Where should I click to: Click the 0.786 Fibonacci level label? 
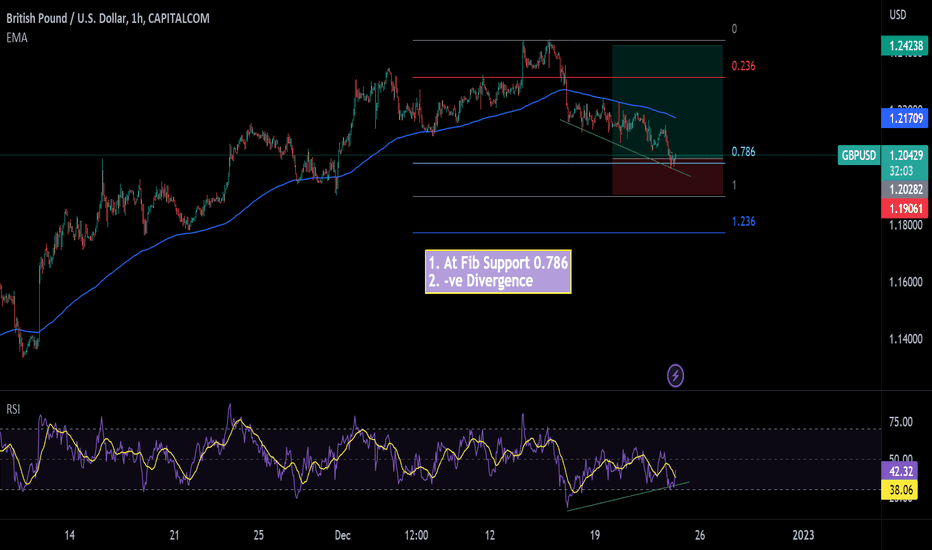[x=743, y=152]
